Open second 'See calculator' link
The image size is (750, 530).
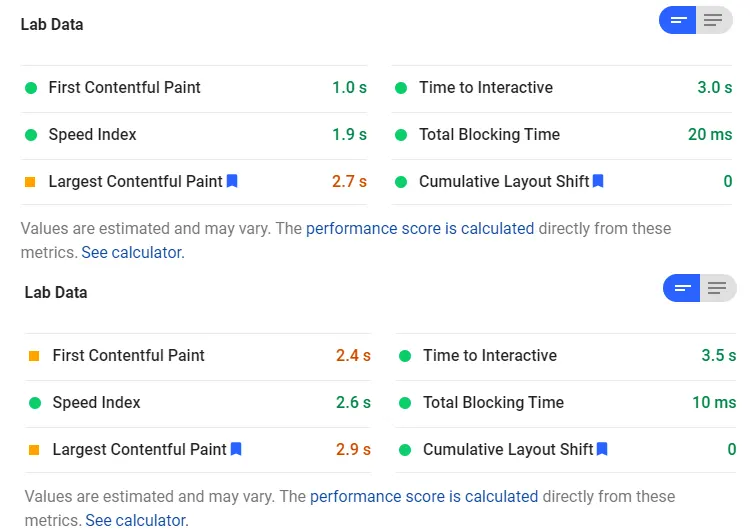(x=137, y=520)
